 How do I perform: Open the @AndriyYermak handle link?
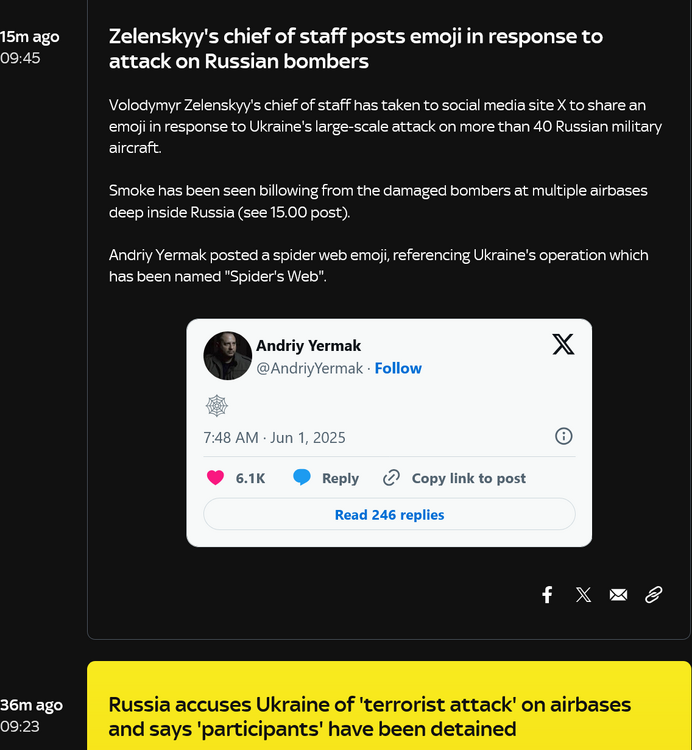310,368
